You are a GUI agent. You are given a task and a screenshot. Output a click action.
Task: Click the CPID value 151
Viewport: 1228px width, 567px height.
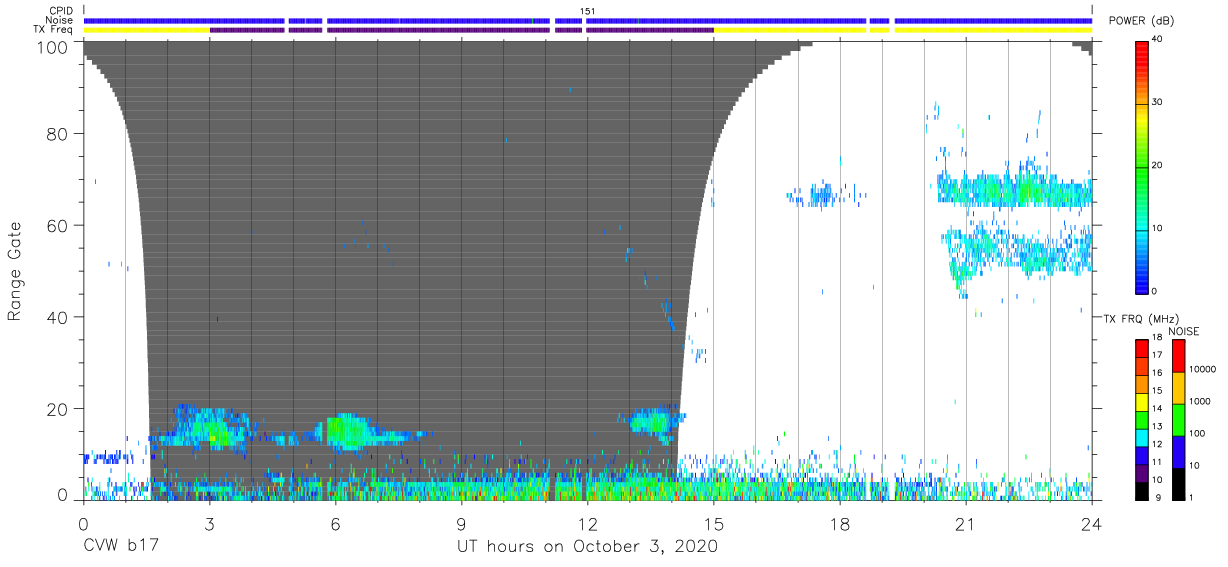[x=587, y=11]
